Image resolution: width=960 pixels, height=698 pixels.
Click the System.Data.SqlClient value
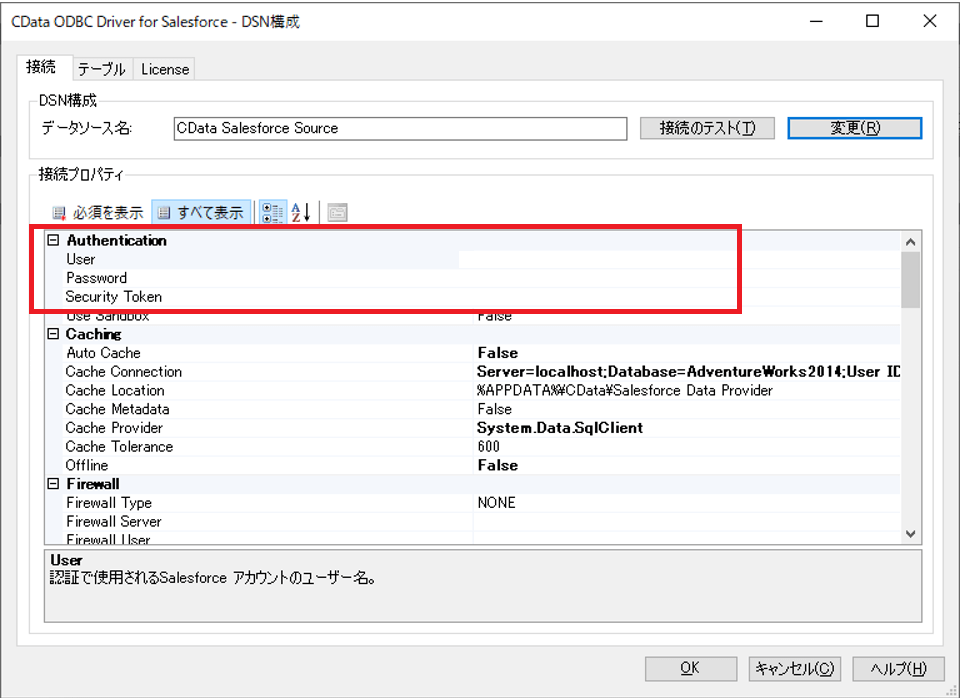pyautogui.click(x=560, y=427)
